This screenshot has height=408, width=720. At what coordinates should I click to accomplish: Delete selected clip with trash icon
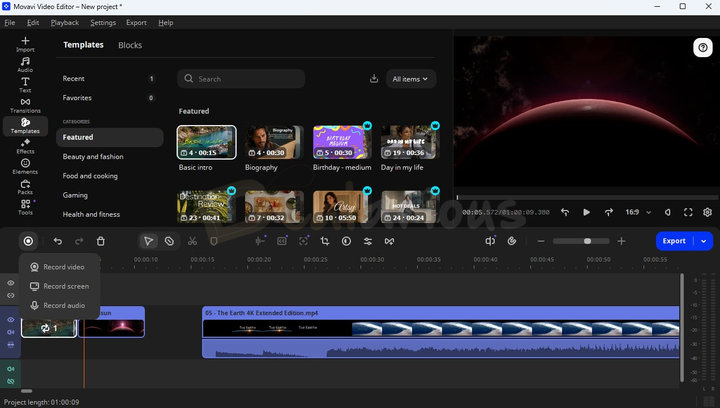pos(101,241)
